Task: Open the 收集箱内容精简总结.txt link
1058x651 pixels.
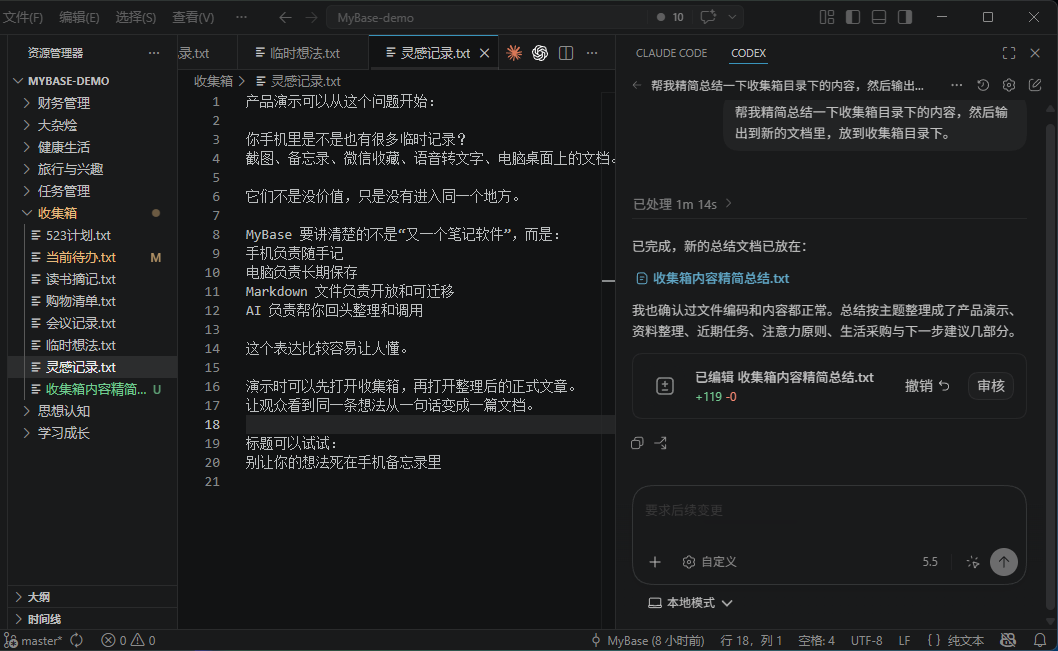Action: point(713,278)
